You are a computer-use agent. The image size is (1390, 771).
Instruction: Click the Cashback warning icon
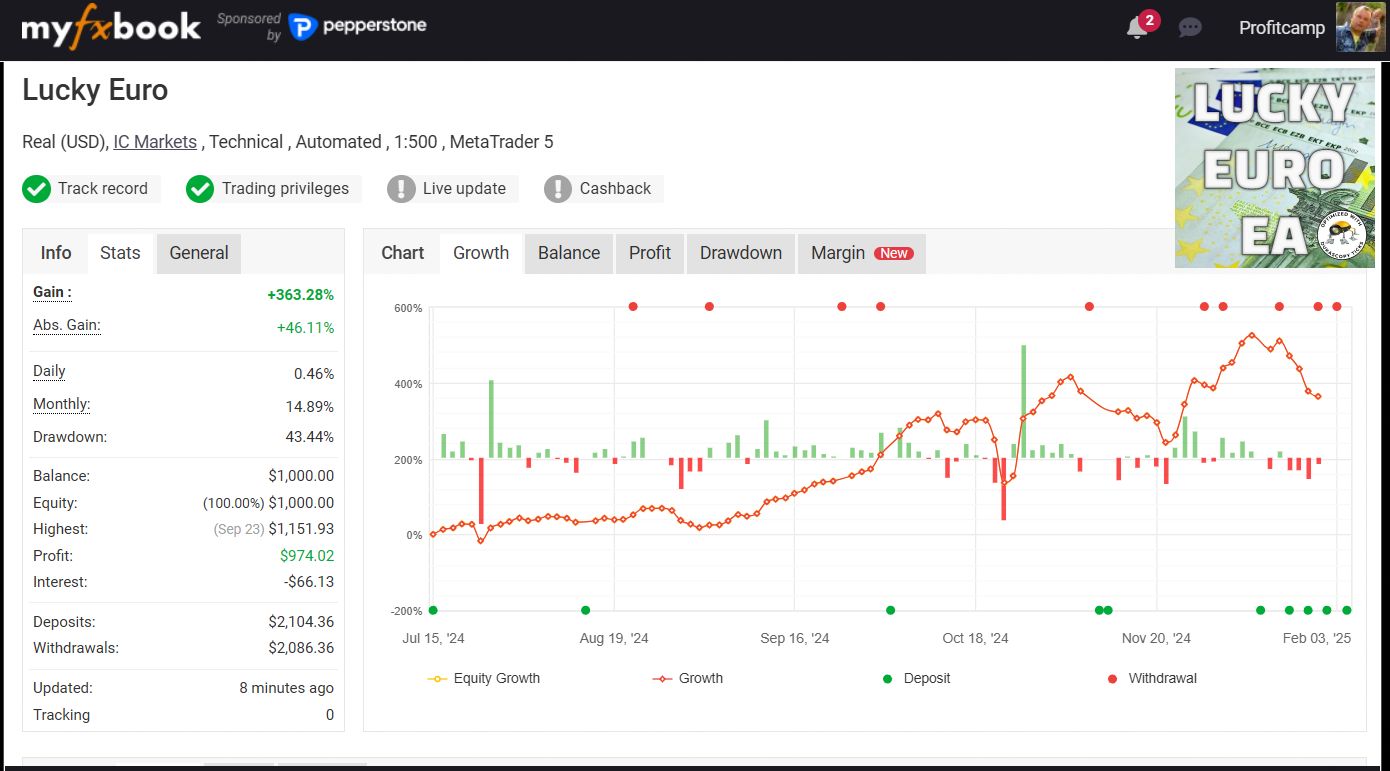[x=558, y=189]
